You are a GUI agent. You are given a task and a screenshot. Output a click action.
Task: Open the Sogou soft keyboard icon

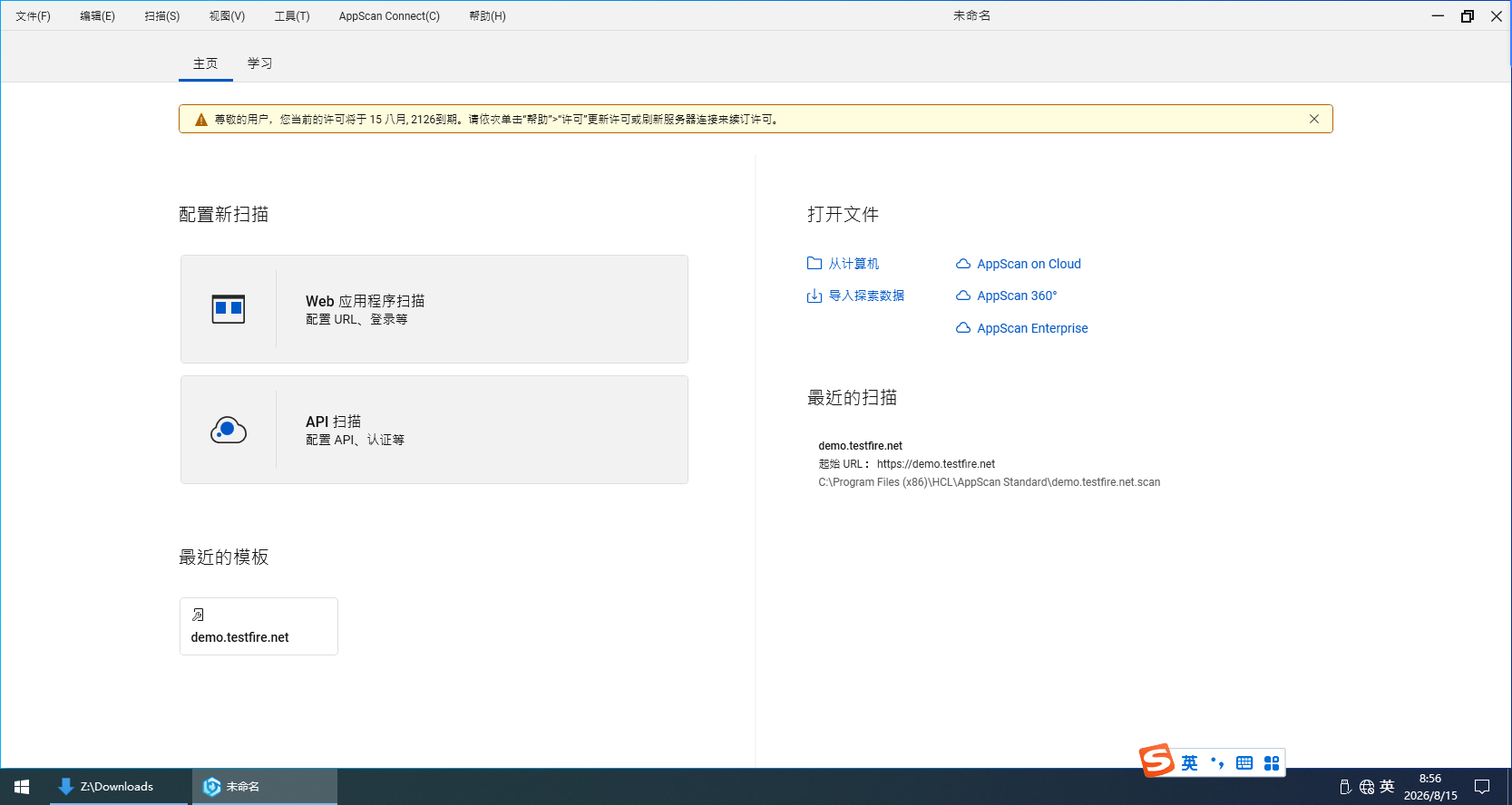pos(1244,763)
